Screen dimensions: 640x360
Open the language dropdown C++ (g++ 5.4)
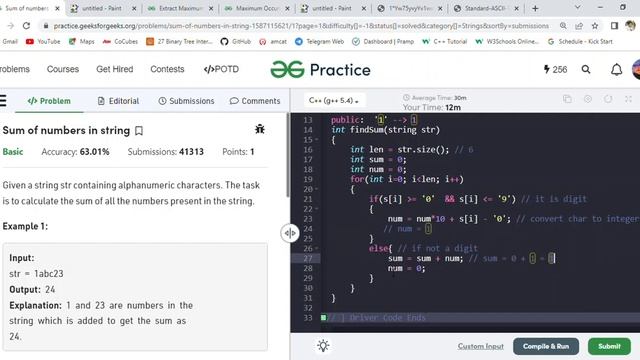pyautogui.click(x=334, y=100)
